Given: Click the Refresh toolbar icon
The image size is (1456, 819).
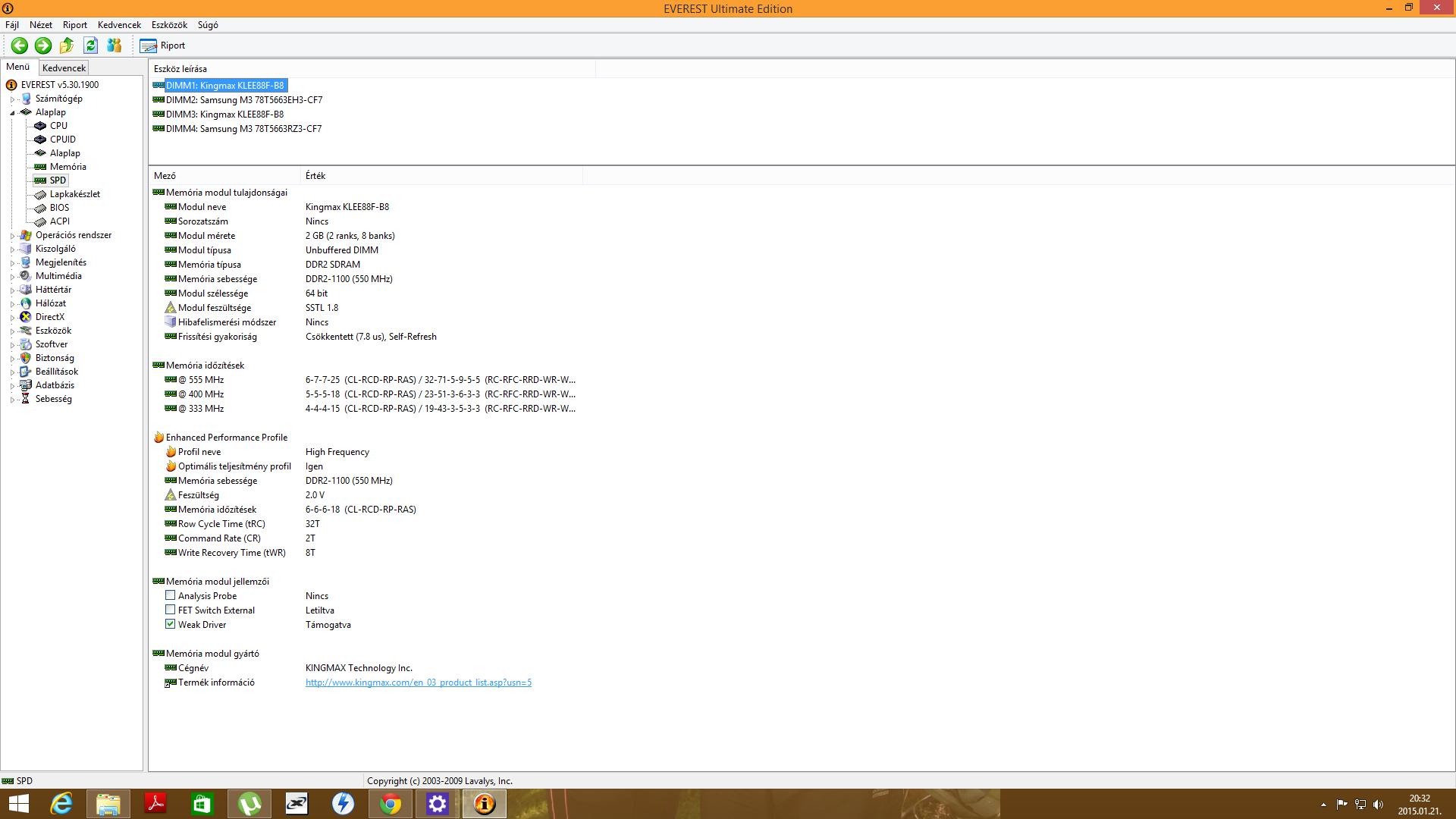Looking at the screenshot, I should click(x=90, y=45).
